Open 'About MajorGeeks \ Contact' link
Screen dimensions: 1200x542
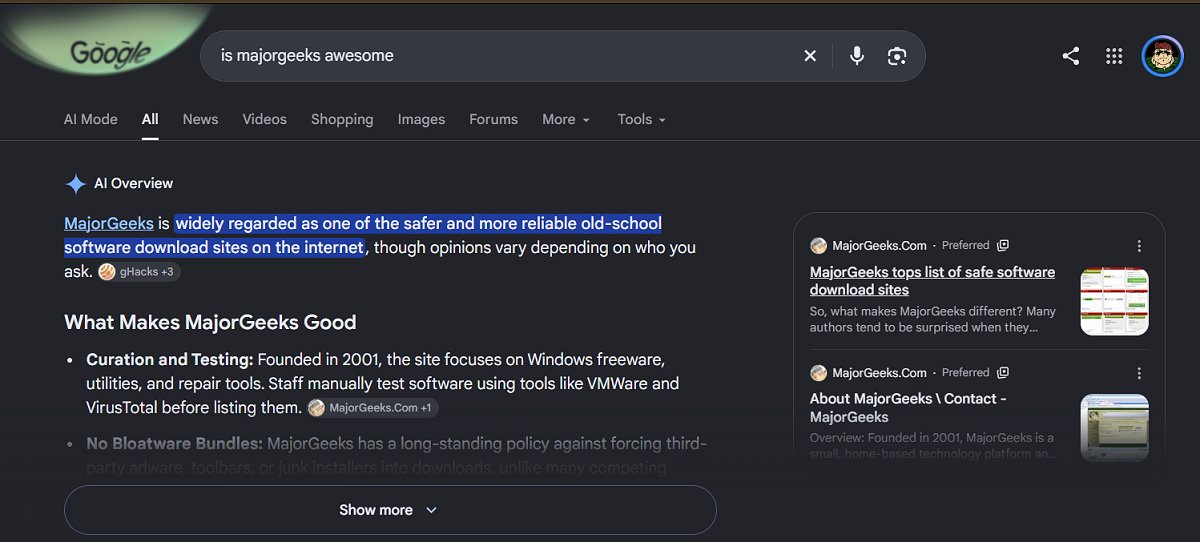tap(908, 408)
